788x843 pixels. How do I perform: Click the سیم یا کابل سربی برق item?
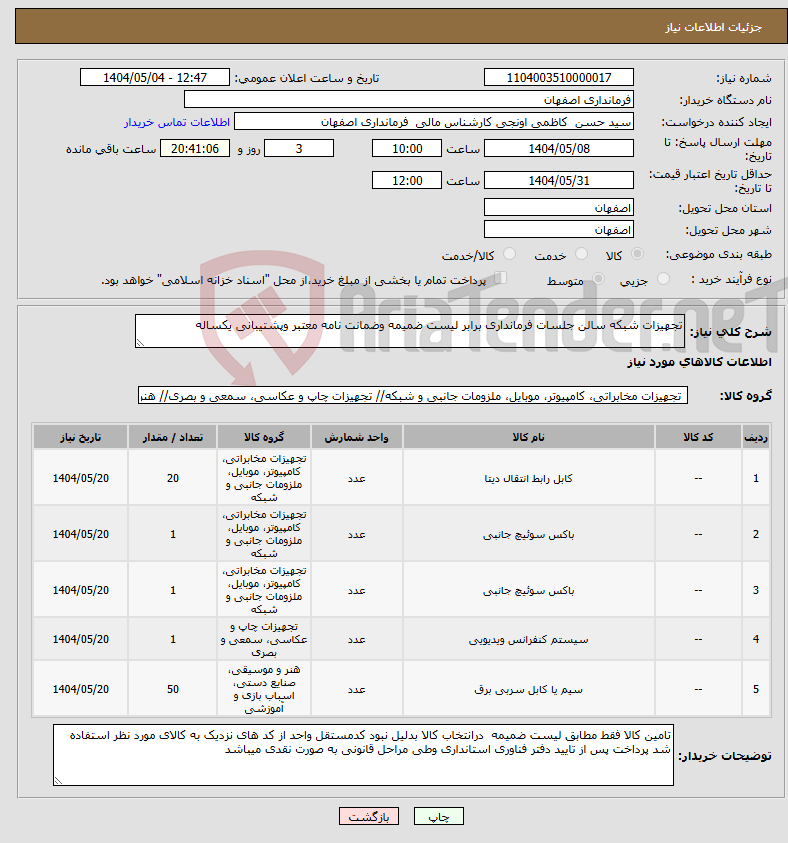pos(528,689)
